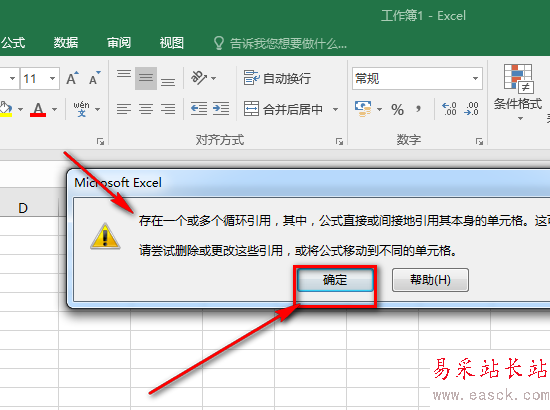Image resolution: width=550 pixels, height=410 pixels.
Task: Align text to the right
Action: click(168, 109)
